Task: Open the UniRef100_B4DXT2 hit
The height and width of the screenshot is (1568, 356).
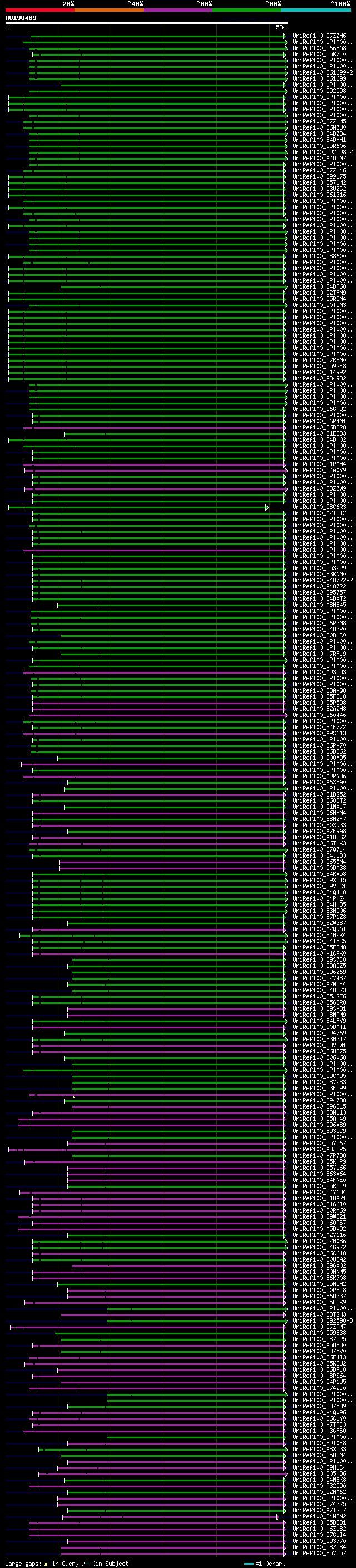Action: tap(319, 599)
